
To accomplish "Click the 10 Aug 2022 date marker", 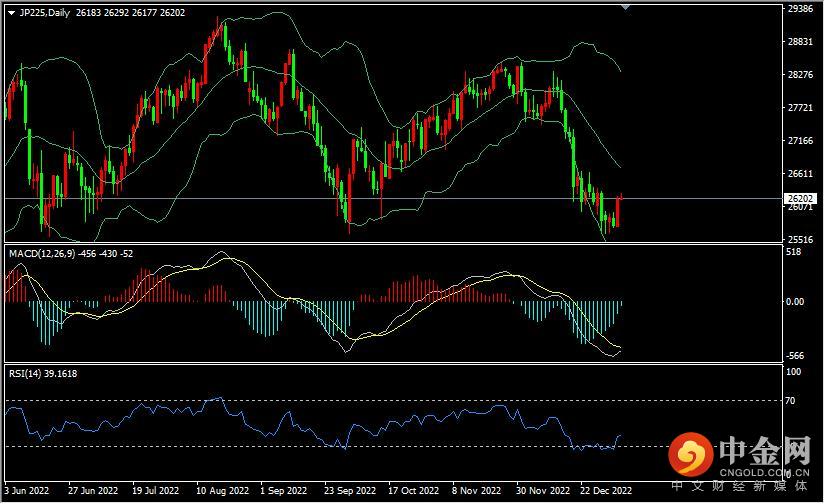I will click(222, 491).
